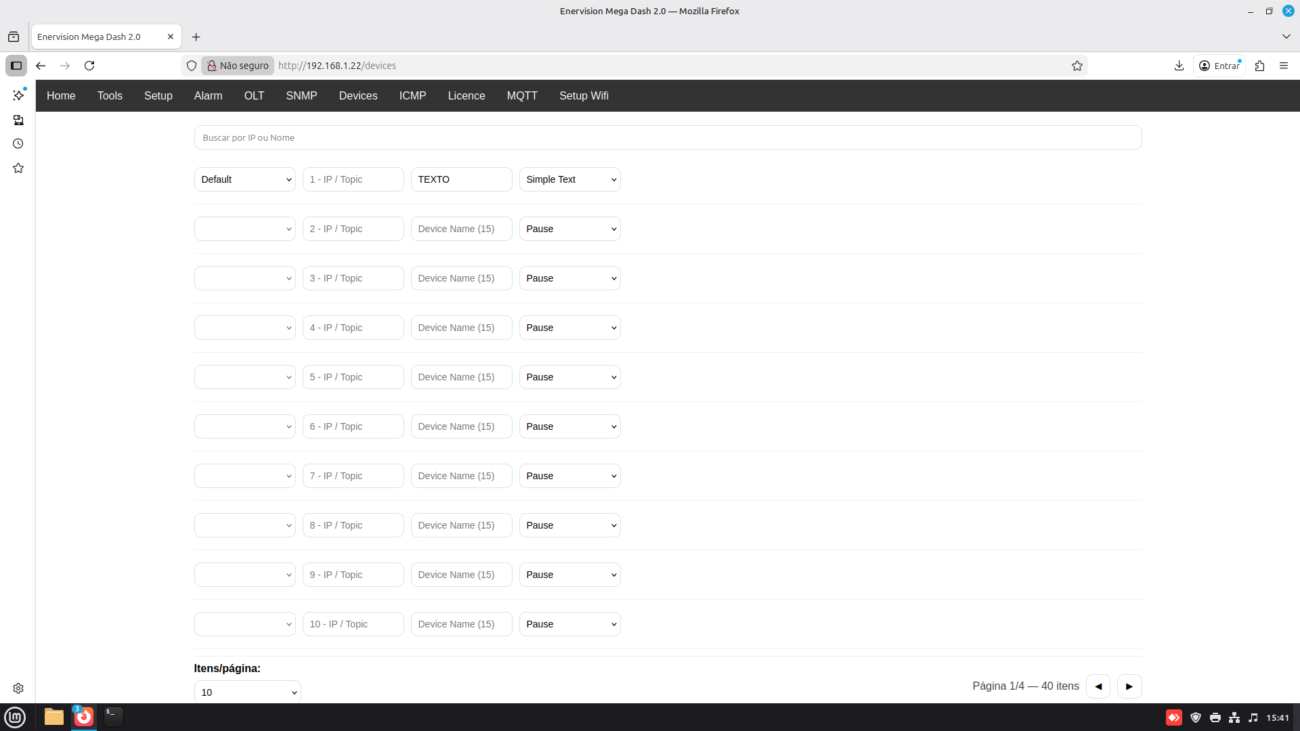Reload the page with the refresh icon
Screen dimensions: 1300x731
tap(89, 66)
